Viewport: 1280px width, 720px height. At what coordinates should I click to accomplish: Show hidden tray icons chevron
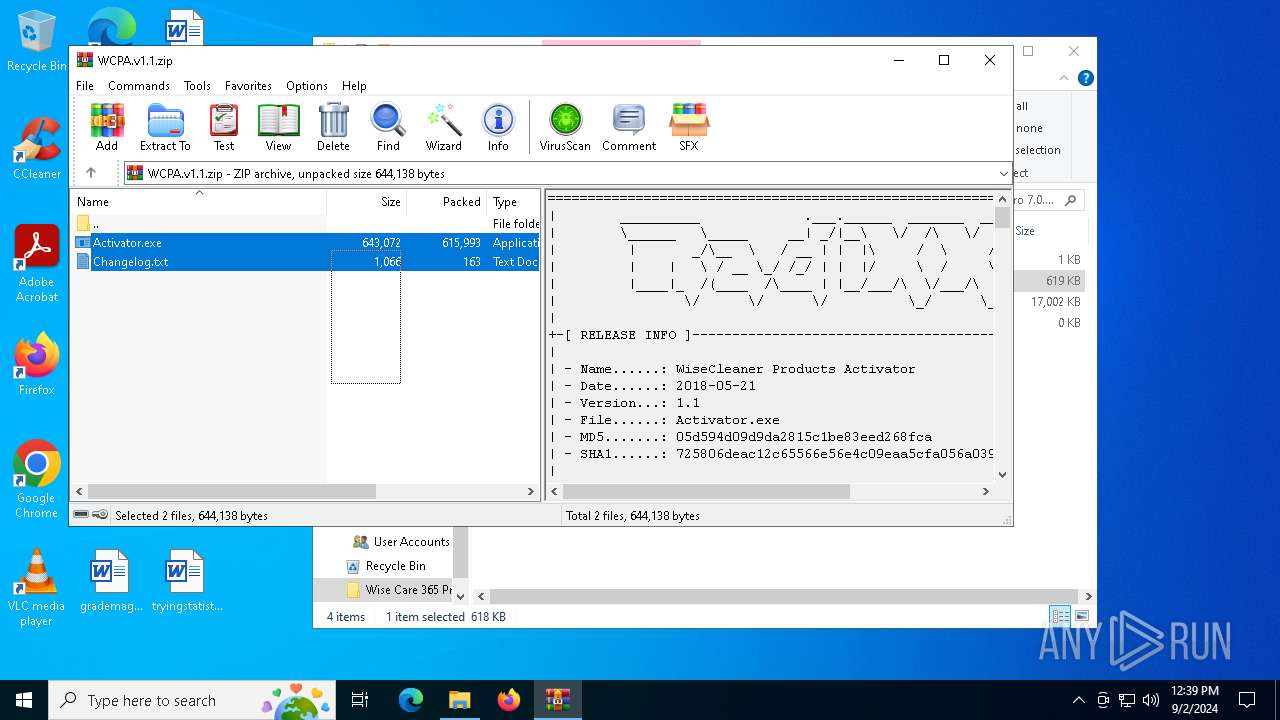pos(1078,700)
